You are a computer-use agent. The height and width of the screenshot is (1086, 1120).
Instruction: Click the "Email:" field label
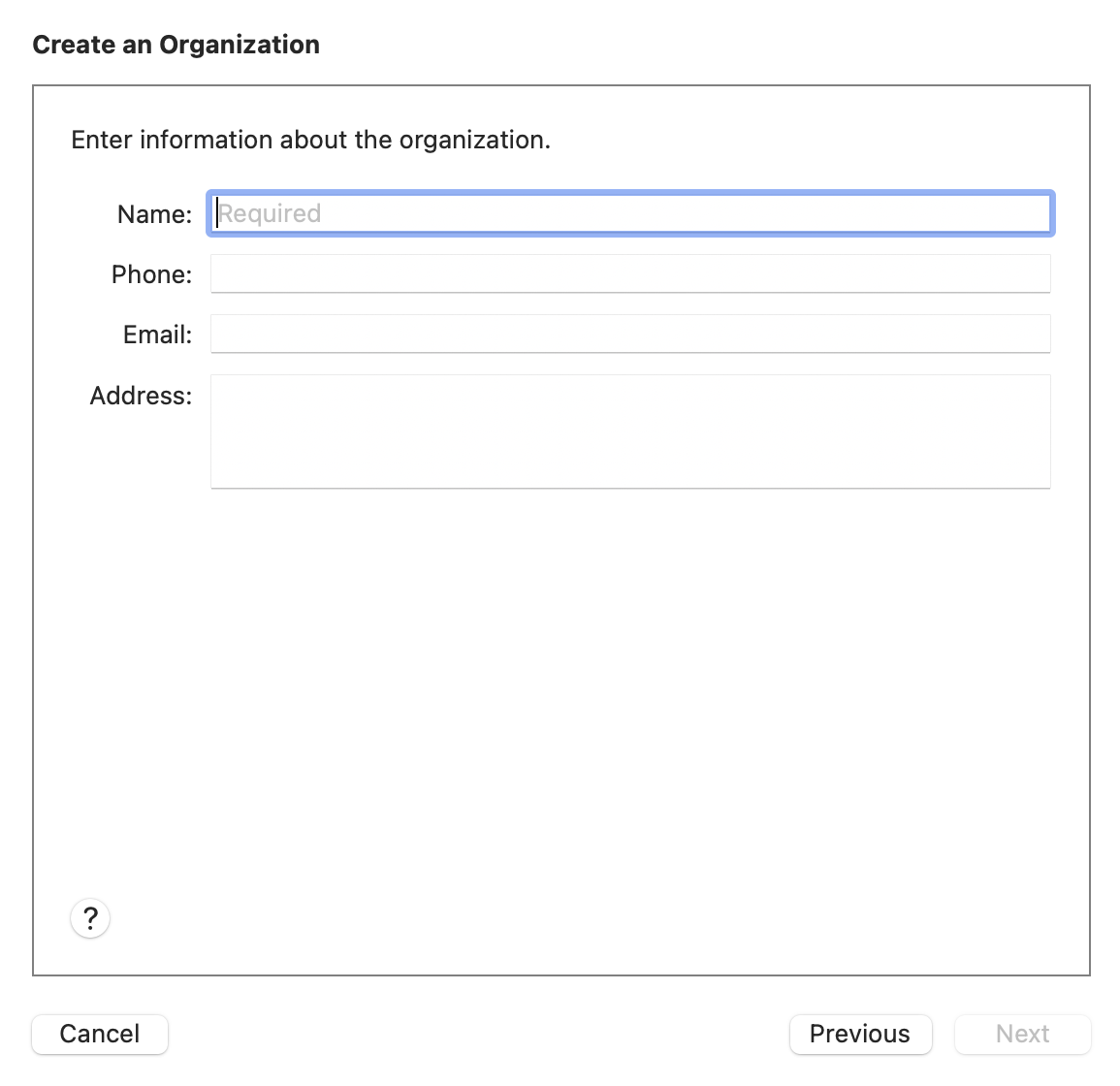click(157, 335)
